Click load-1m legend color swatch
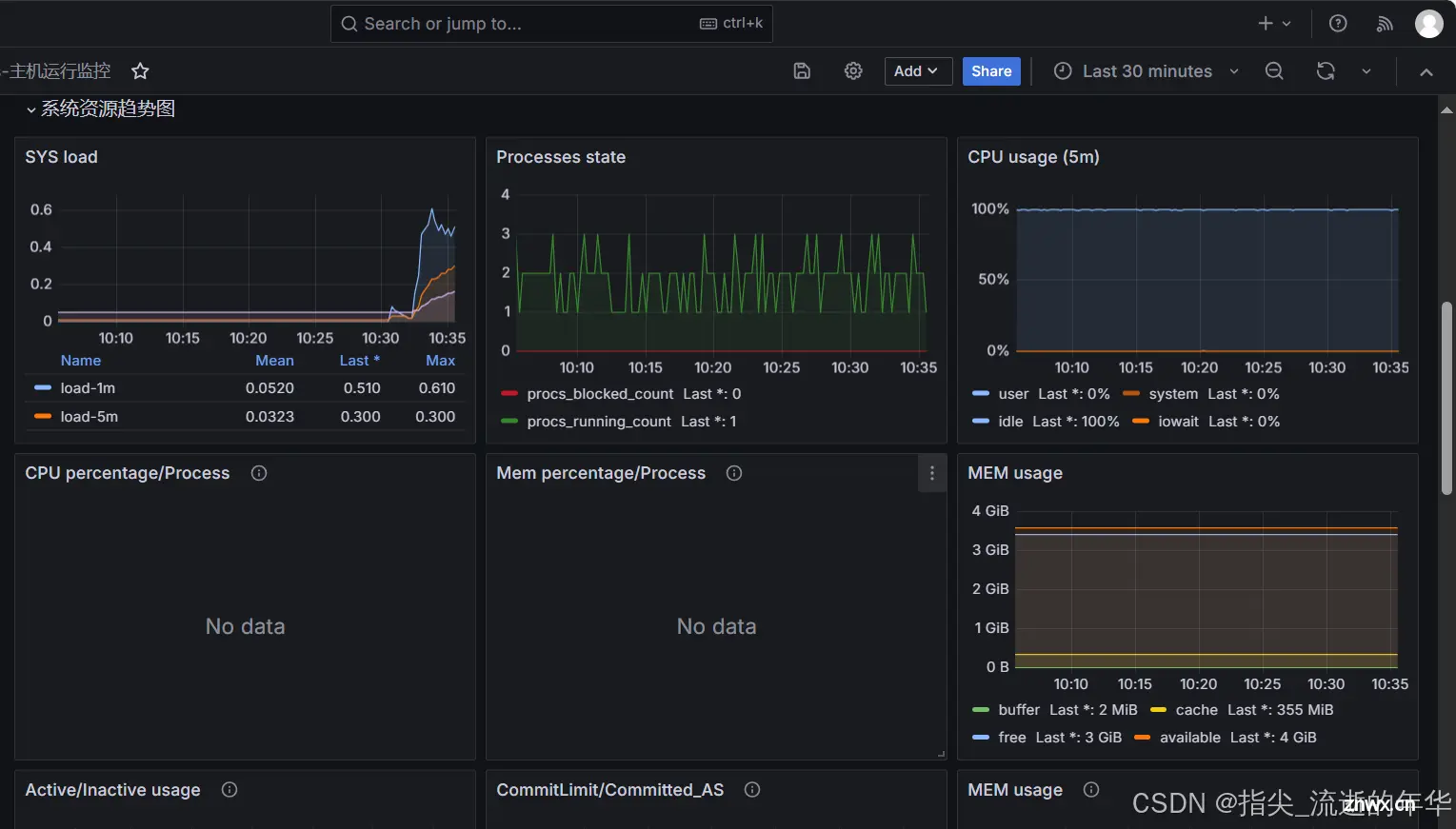This screenshot has width=1456, height=829. coord(42,388)
